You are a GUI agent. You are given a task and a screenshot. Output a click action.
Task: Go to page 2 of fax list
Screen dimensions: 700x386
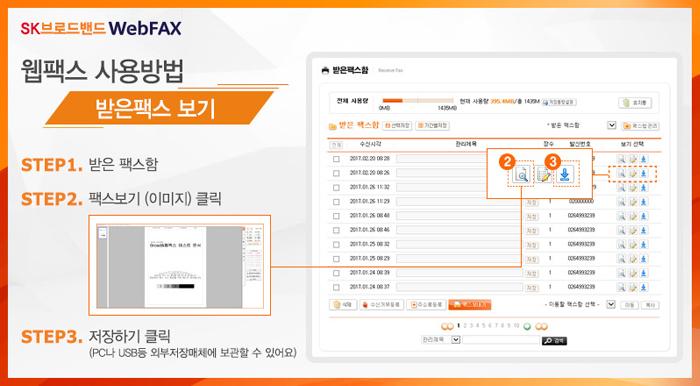[465, 326]
